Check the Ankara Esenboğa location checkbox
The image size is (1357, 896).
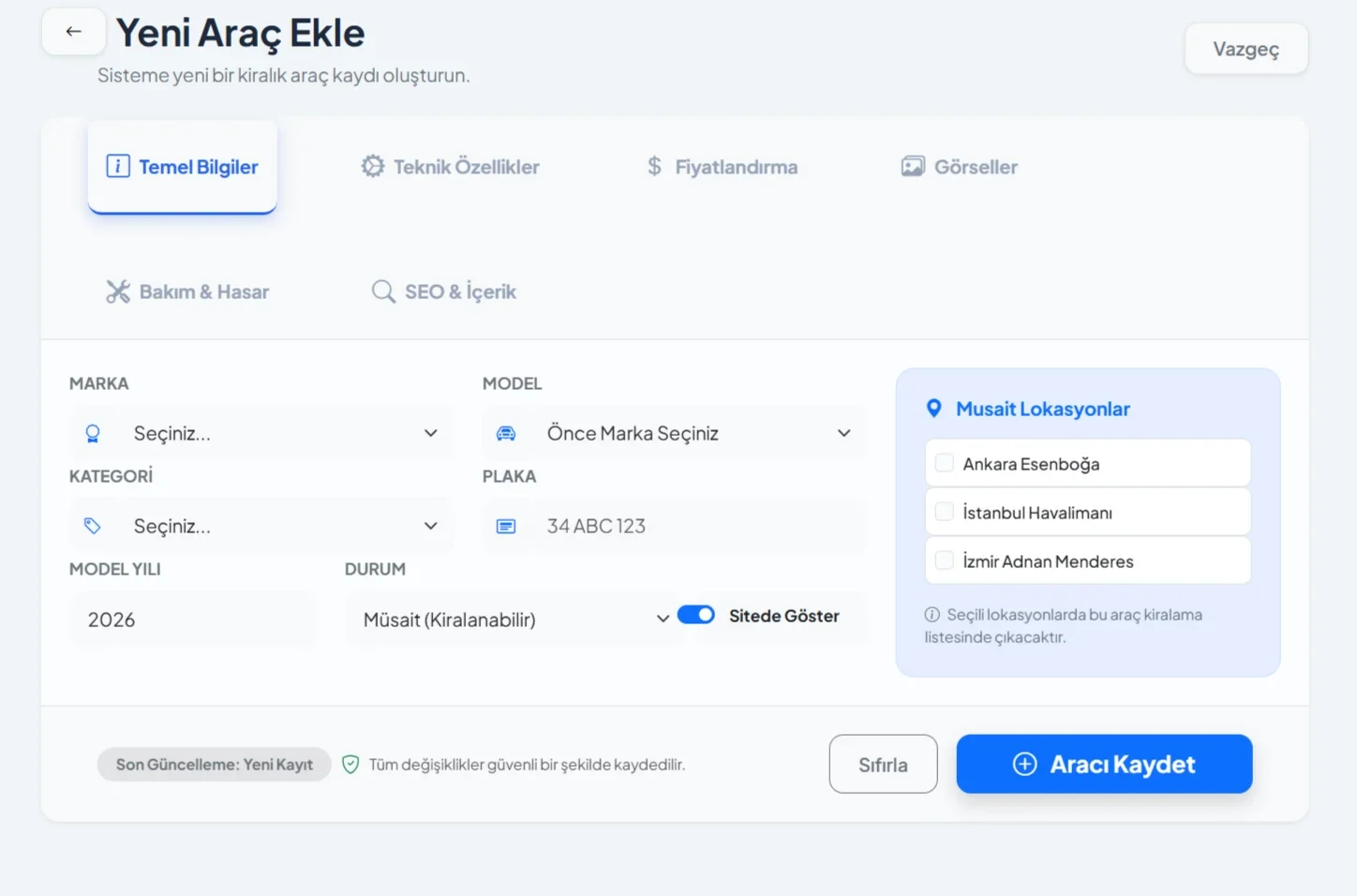point(945,463)
